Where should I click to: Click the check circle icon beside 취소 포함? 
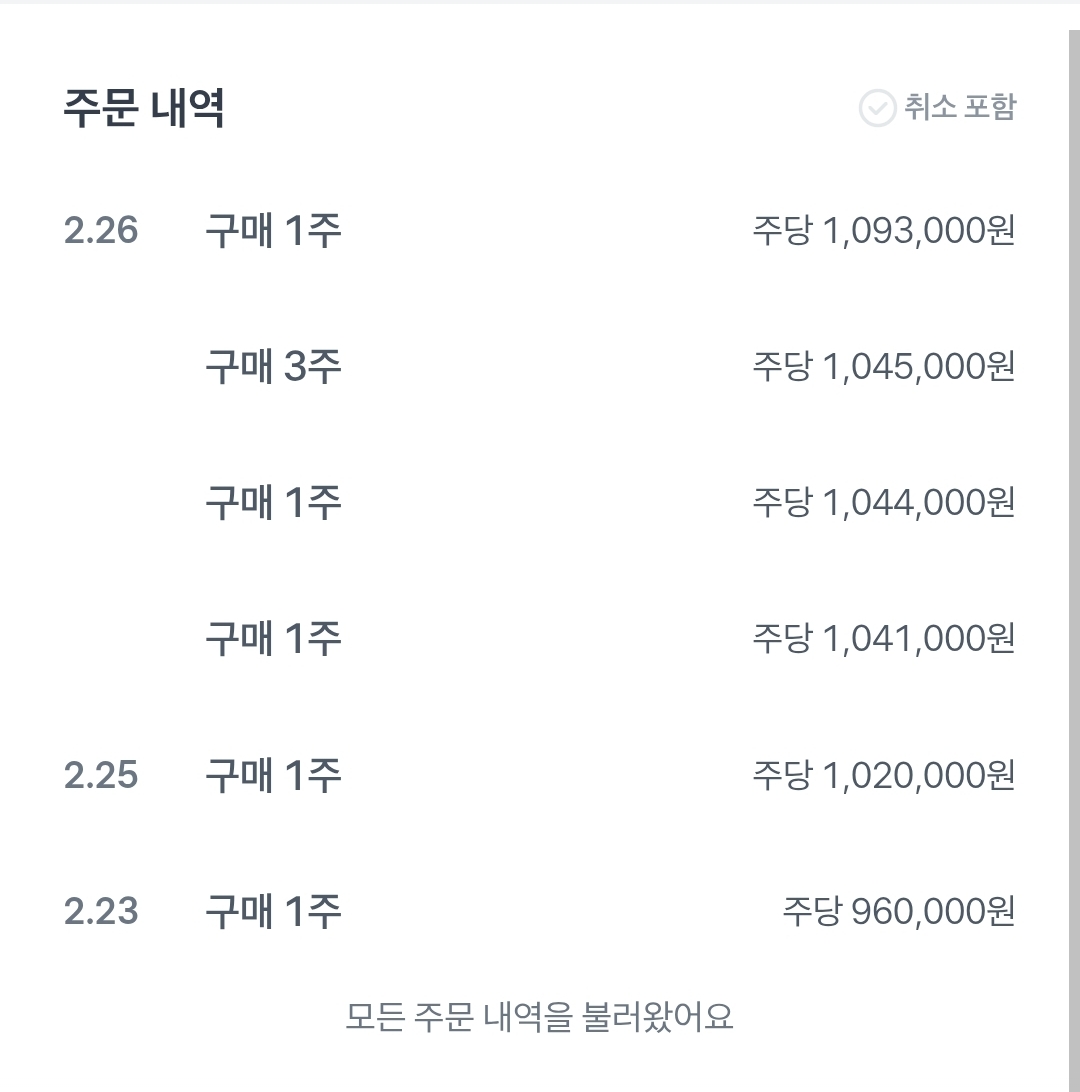tap(877, 108)
